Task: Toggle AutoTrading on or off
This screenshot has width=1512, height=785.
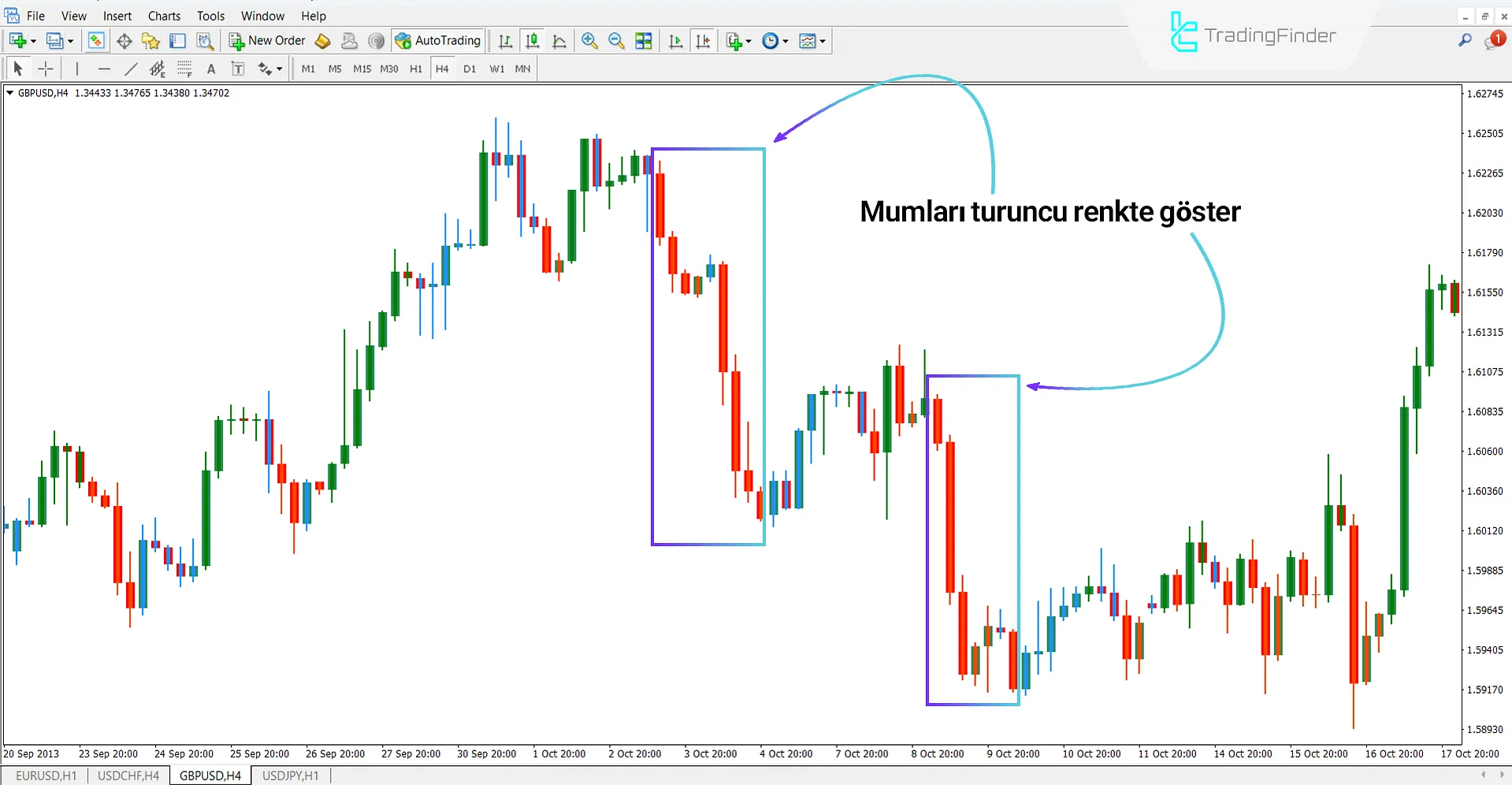Action: (438, 40)
